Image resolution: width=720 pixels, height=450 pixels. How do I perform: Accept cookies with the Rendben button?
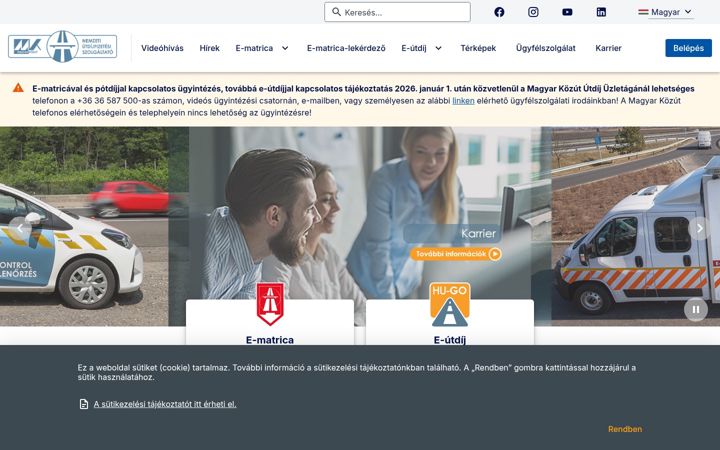[625, 429]
